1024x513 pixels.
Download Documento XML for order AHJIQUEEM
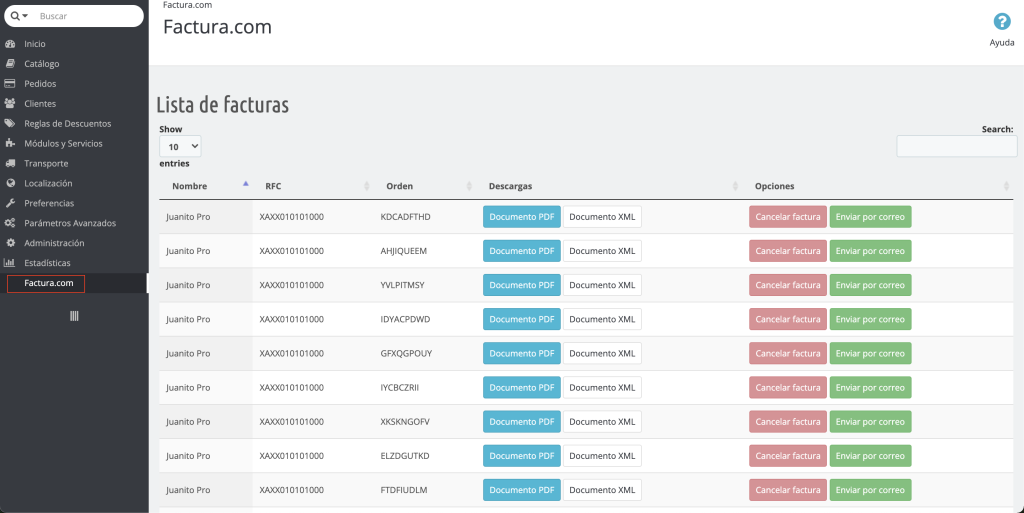pos(602,251)
